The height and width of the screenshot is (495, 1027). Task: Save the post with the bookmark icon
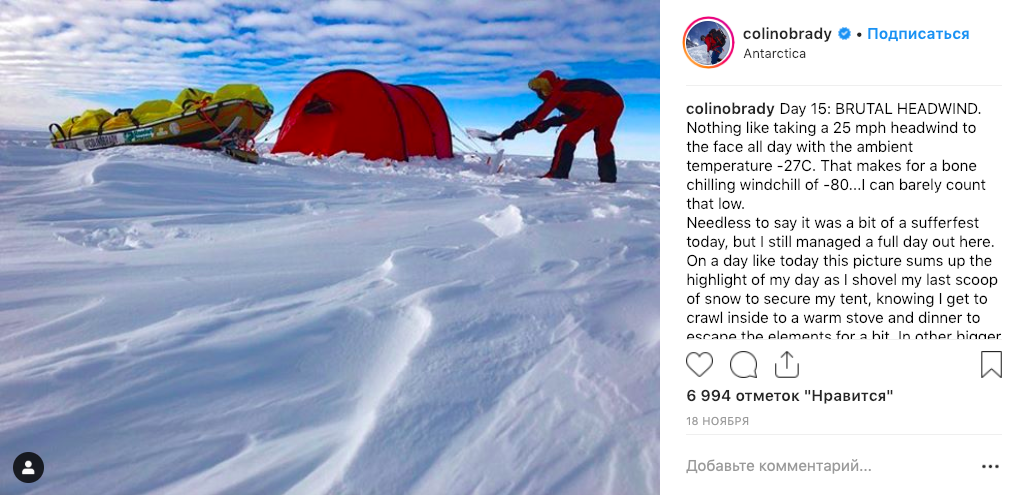click(990, 364)
